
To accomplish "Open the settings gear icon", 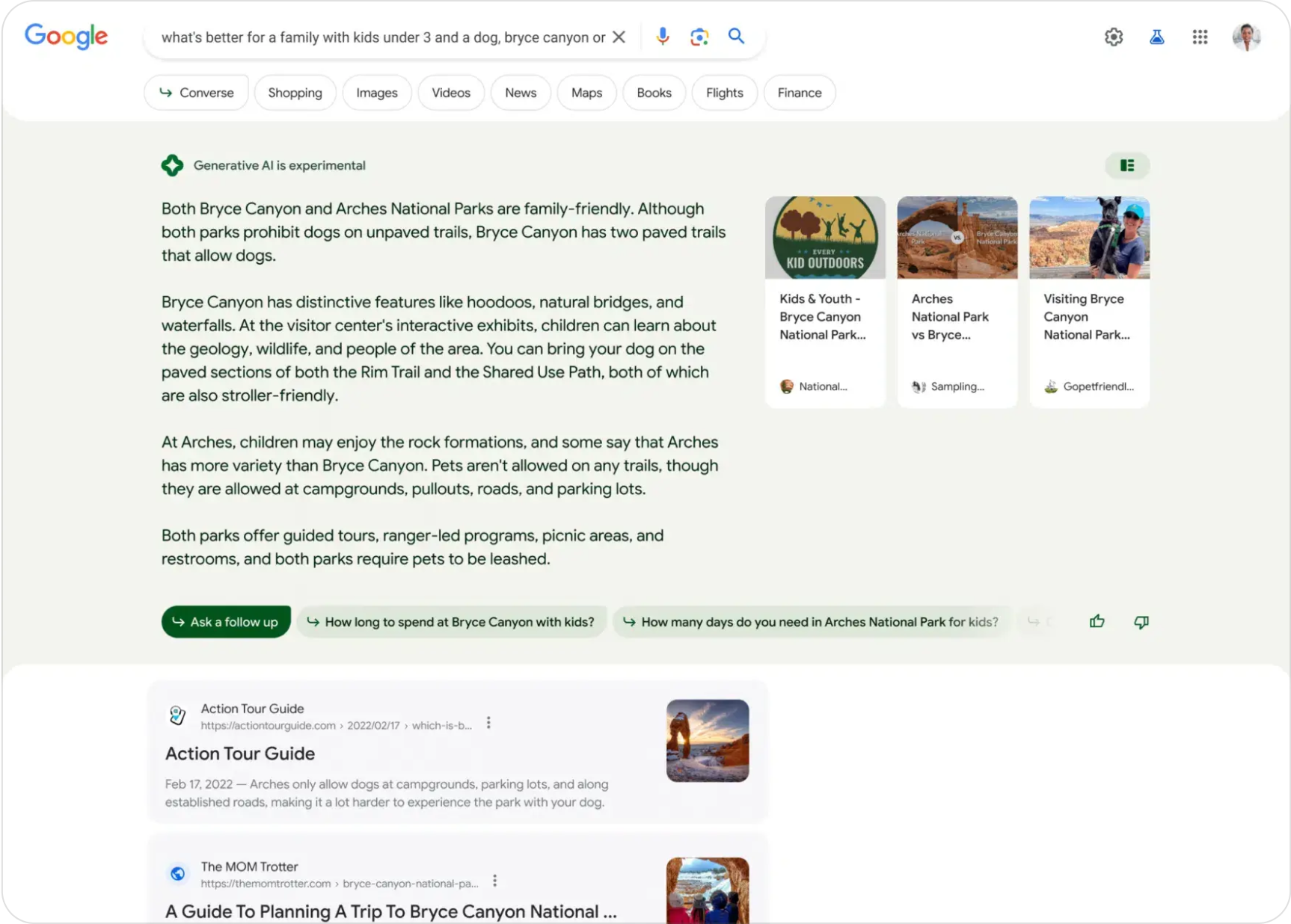I will point(1113,37).
